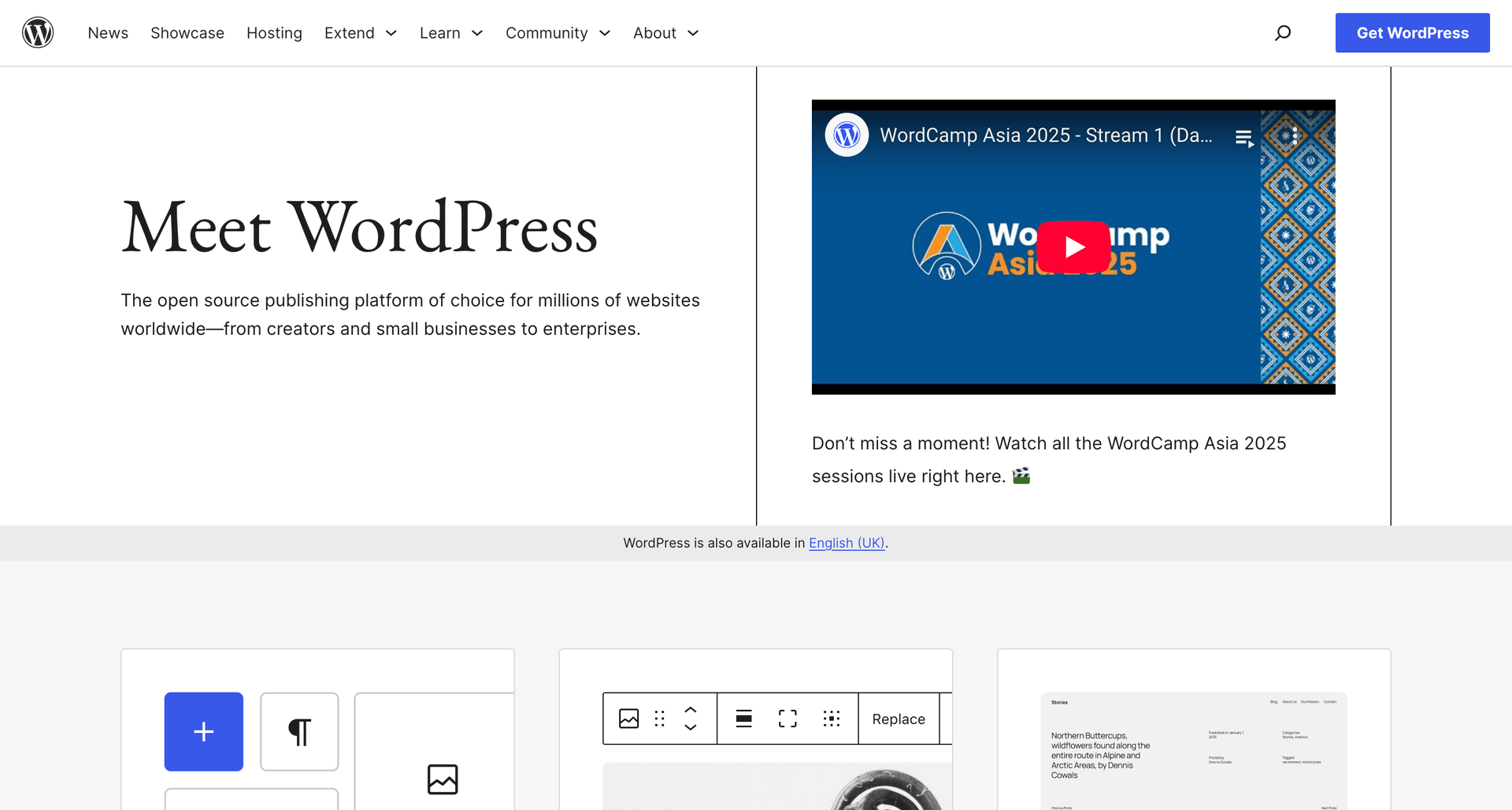Select the paragraph pilcrow block icon
This screenshot has width=1512, height=810.
[x=299, y=731]
